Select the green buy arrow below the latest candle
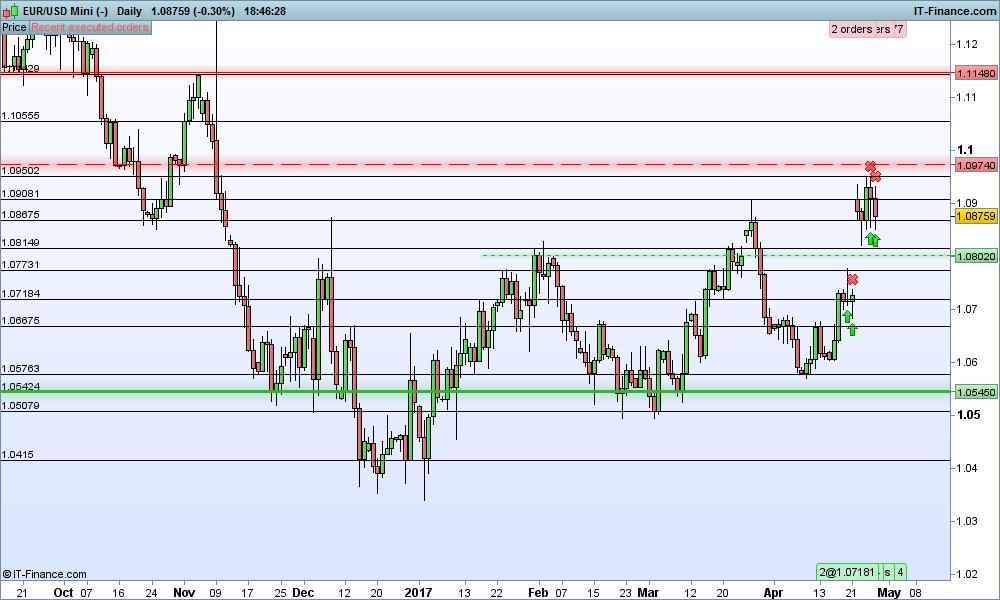Viewport: 1000px width, 600px height. point(872,238)
